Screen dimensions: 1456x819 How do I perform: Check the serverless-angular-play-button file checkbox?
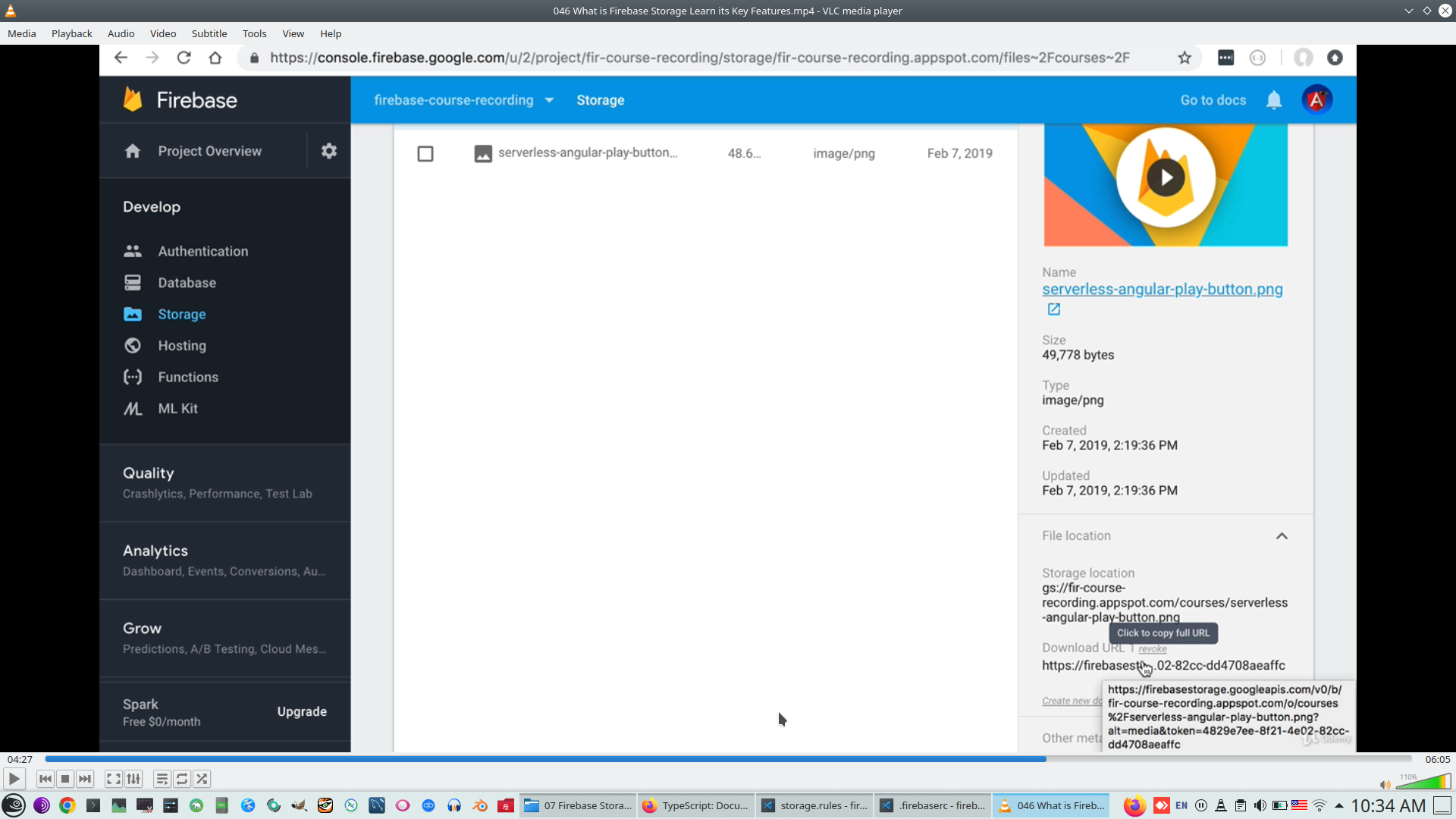click(425, 154)
